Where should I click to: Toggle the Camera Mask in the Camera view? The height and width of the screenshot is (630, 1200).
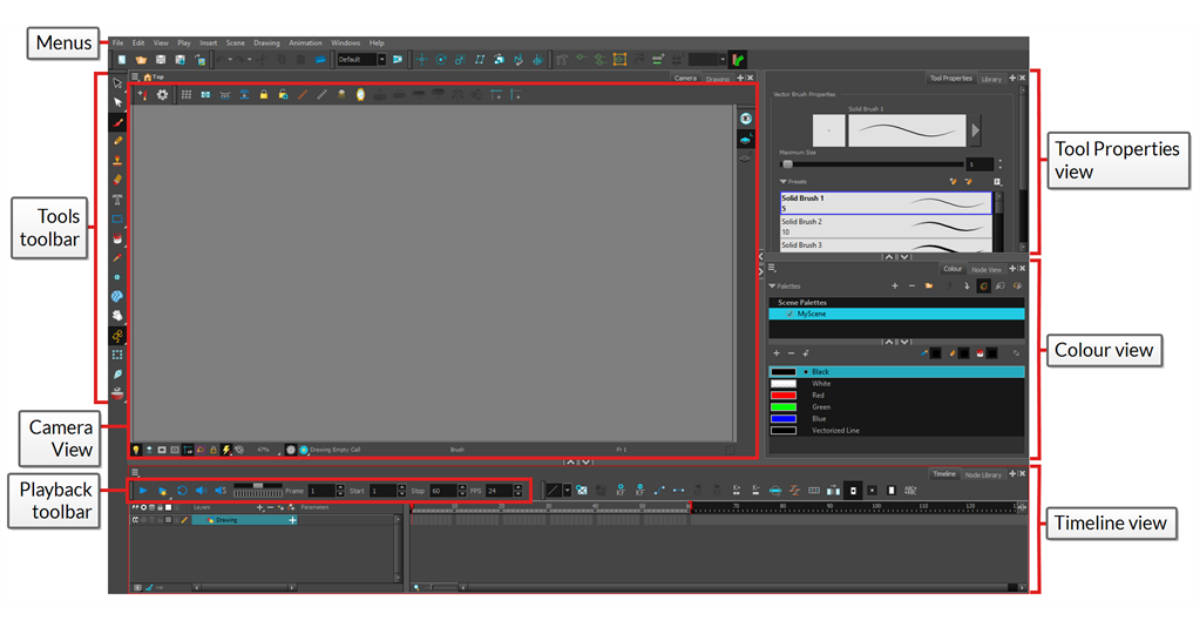[161, 450]
